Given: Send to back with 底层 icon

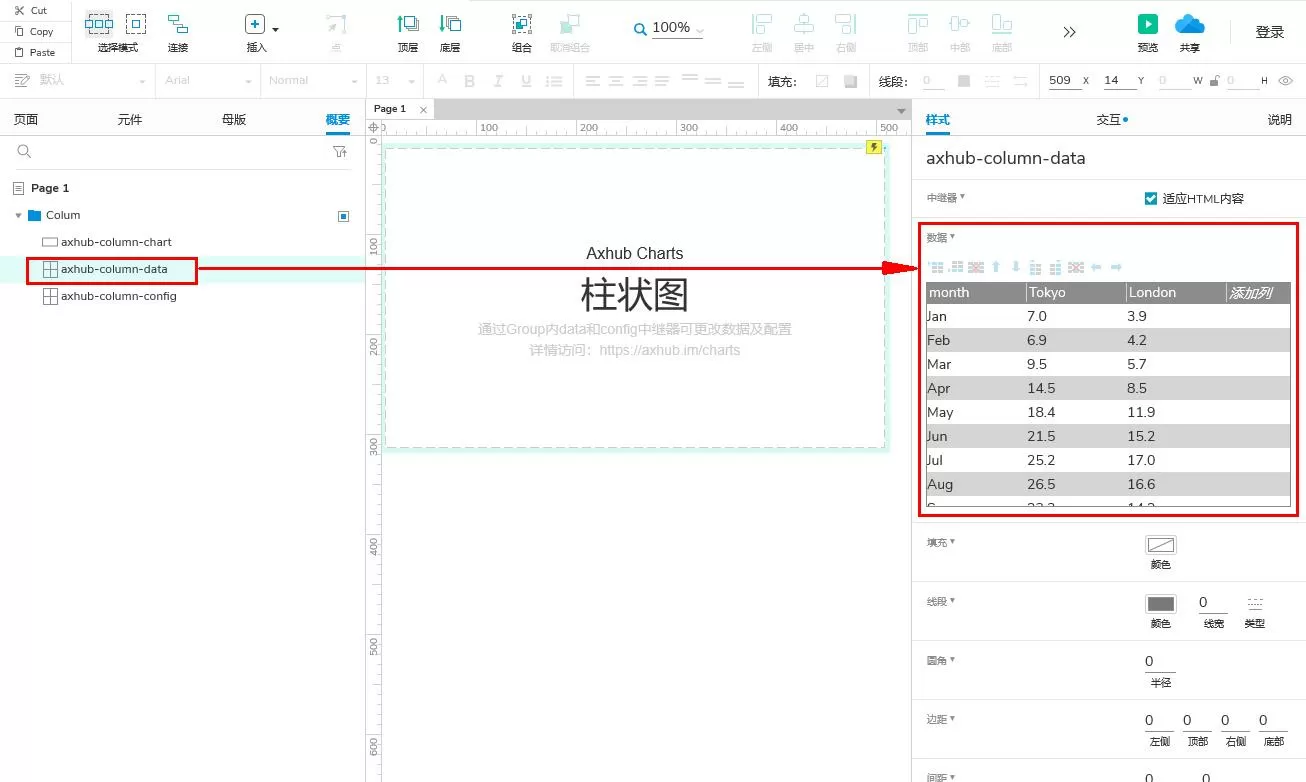Looking at the screenshot, I should click(x=450, y=24).
